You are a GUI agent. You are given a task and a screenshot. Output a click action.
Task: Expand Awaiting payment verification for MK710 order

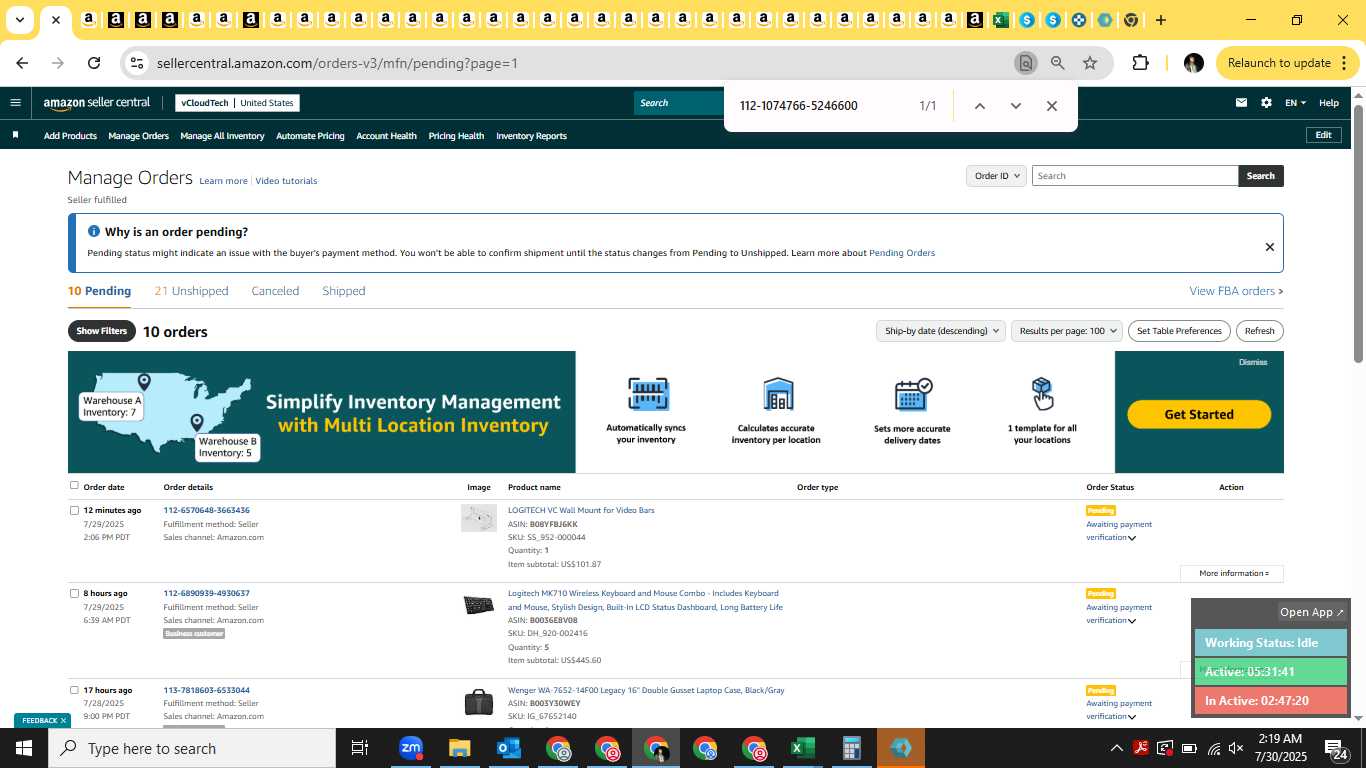[x=1132, y=621]
